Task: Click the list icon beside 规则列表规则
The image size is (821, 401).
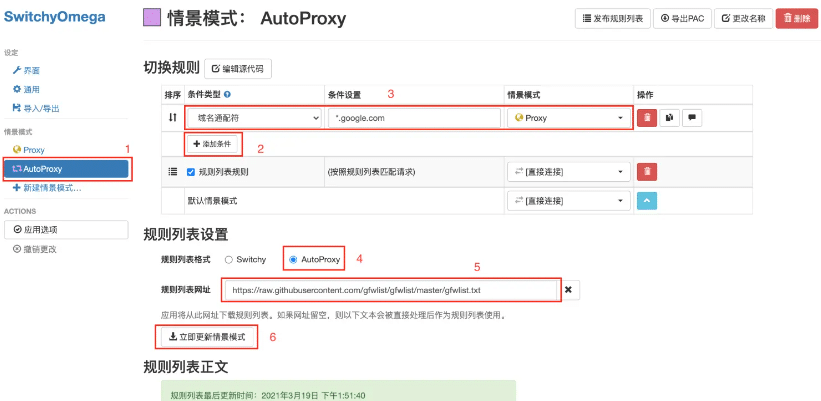Action: click(172, 171)
